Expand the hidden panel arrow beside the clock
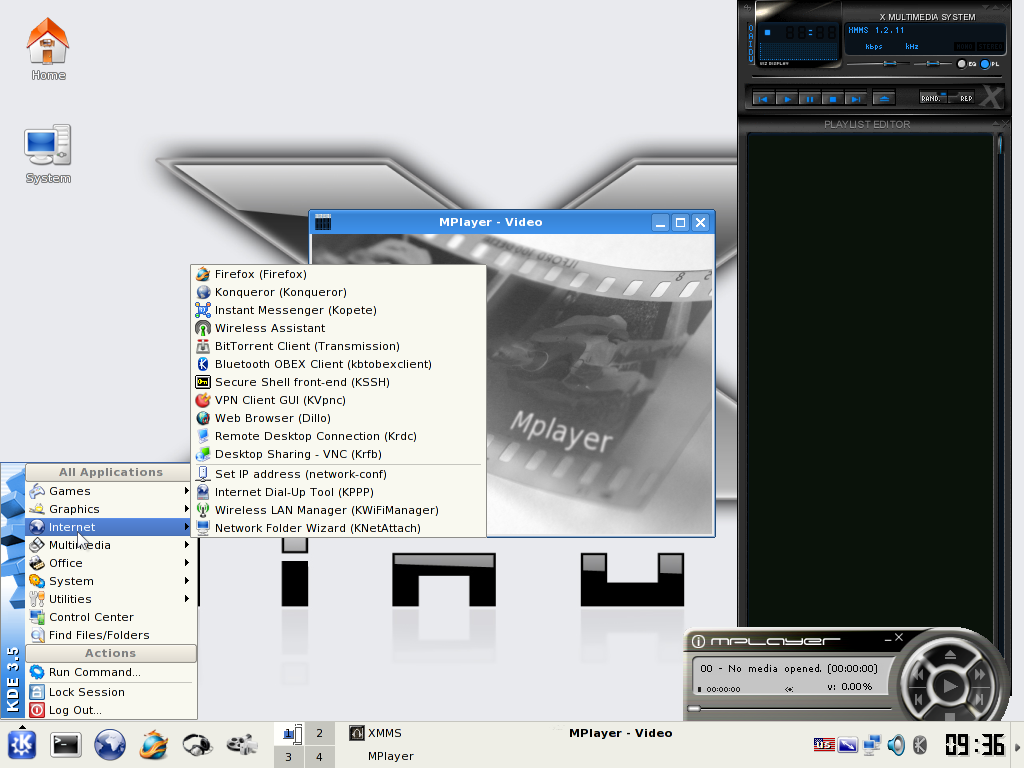 (x=1017, y=748)
